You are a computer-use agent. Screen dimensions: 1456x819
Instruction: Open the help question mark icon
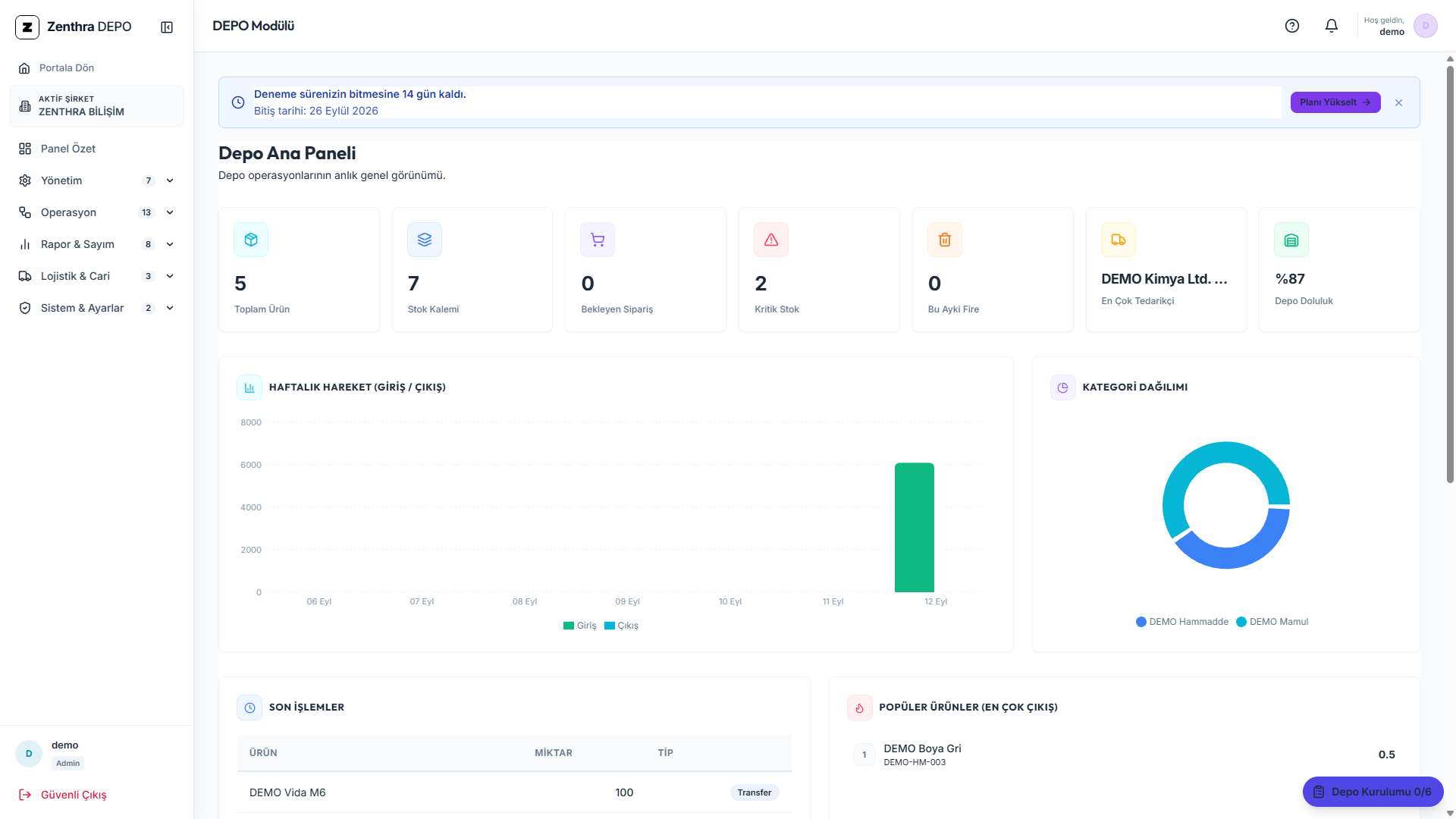1292,26
